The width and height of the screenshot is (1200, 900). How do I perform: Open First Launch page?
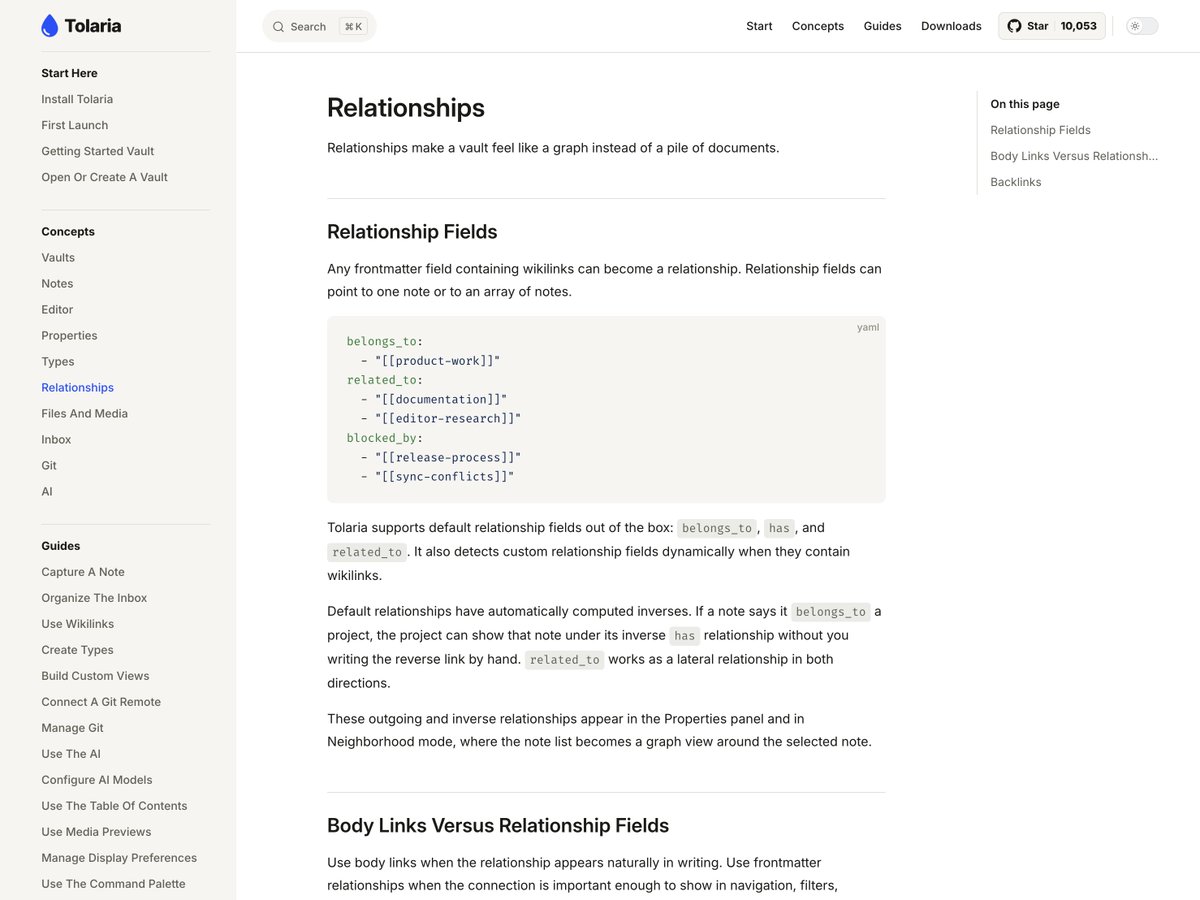(x=75, y=125)
